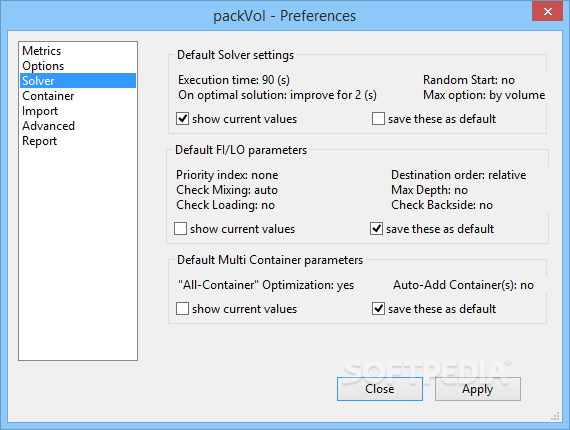Click Random Start: no text

tap(469, 80)
